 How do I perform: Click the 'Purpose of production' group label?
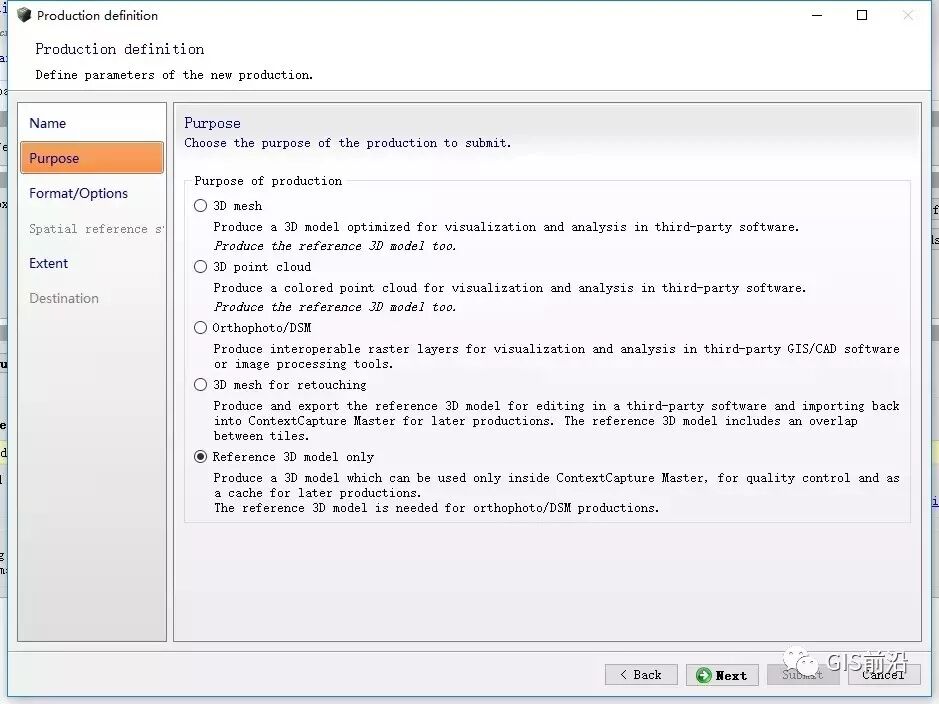(x=268, y=181)
